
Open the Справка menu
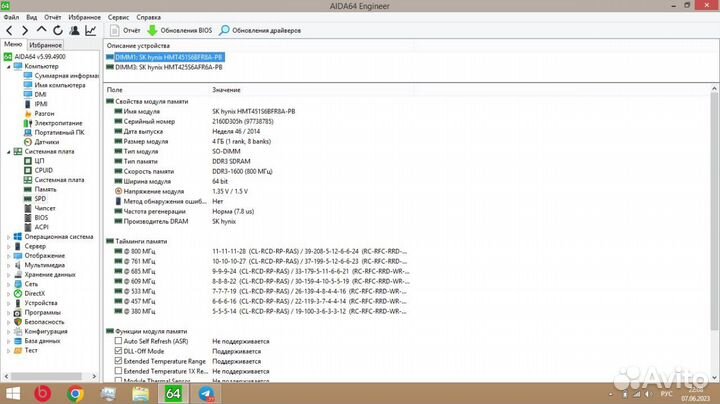(149, 17)
